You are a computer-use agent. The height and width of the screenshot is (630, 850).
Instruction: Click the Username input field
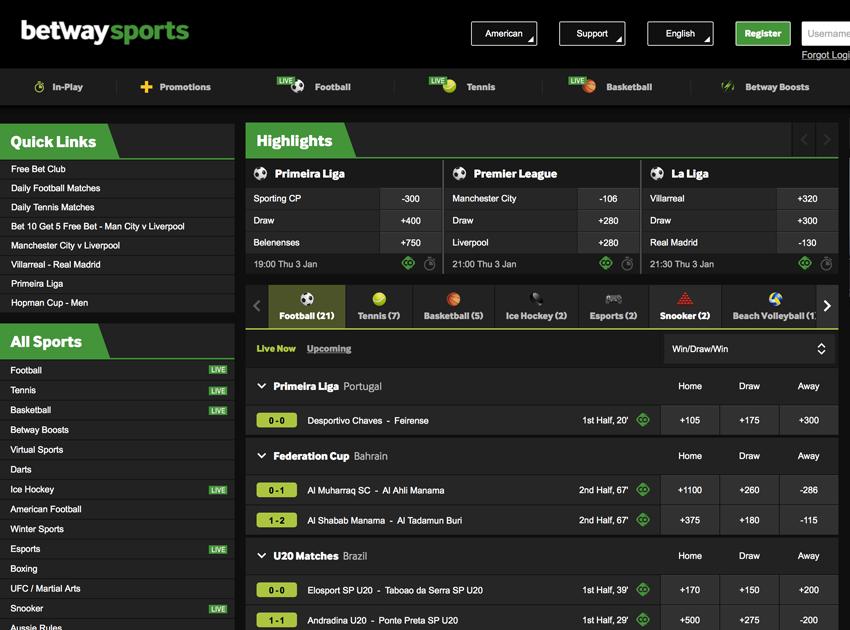coord(826,34)
